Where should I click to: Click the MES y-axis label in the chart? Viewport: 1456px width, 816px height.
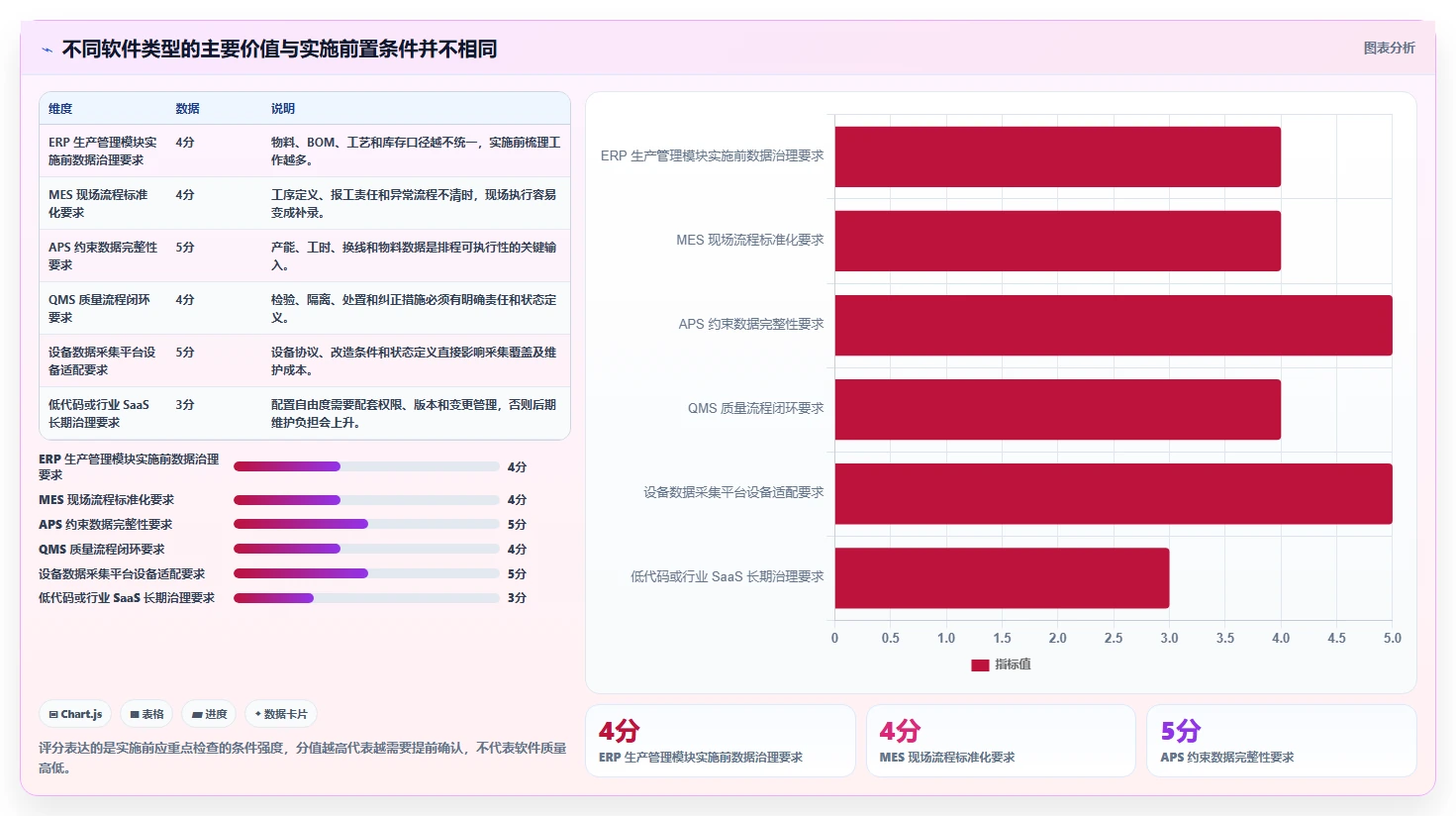(749, 241)
